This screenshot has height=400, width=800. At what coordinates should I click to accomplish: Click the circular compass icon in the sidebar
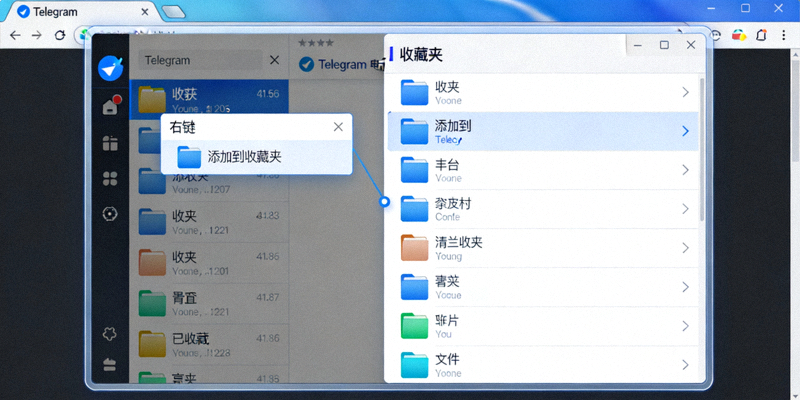110,214
